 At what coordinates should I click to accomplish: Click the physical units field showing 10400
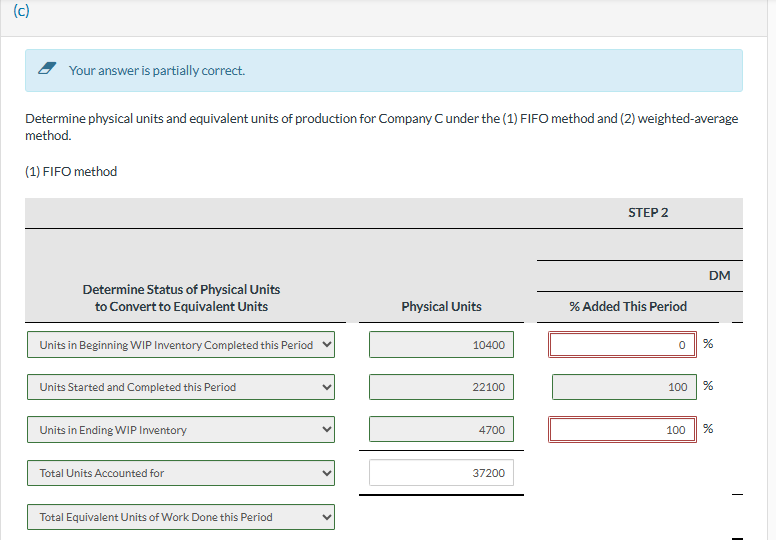(441, 344)
